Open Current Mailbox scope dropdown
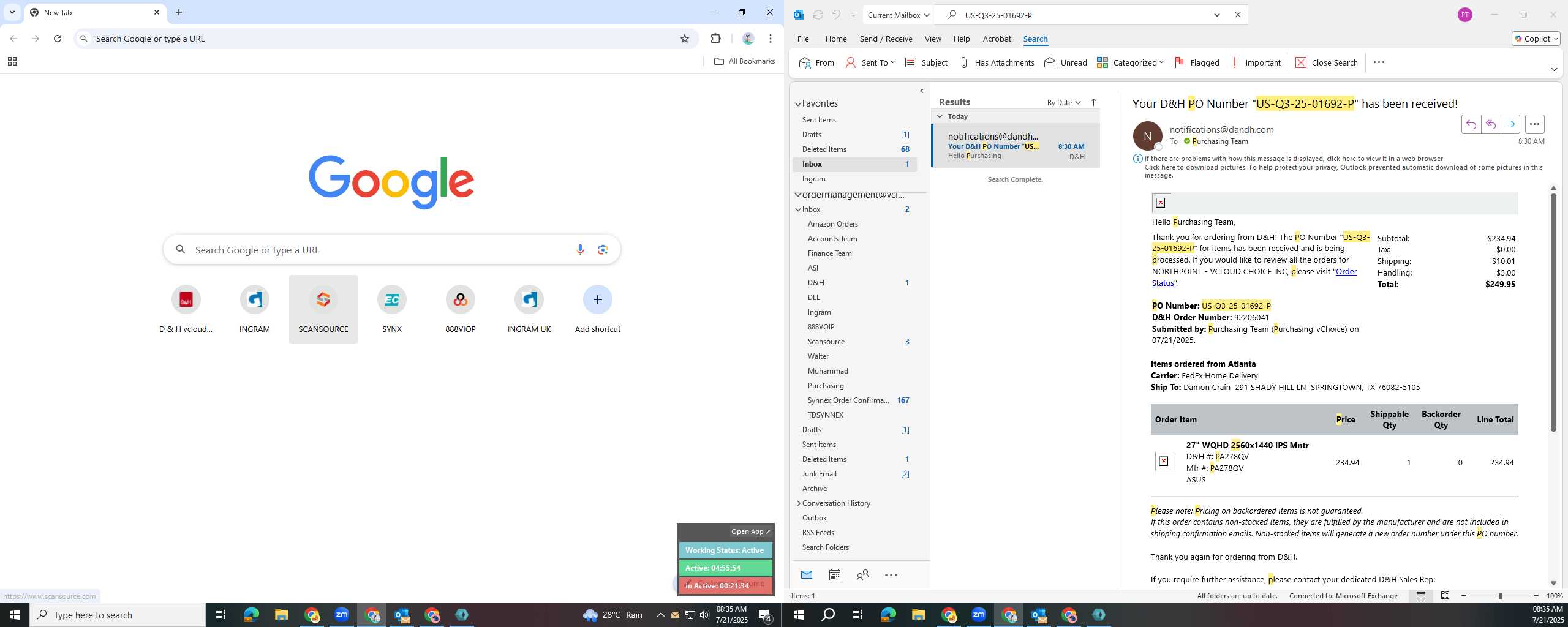This screenshot has height=627, width=1568. (899, 15)
